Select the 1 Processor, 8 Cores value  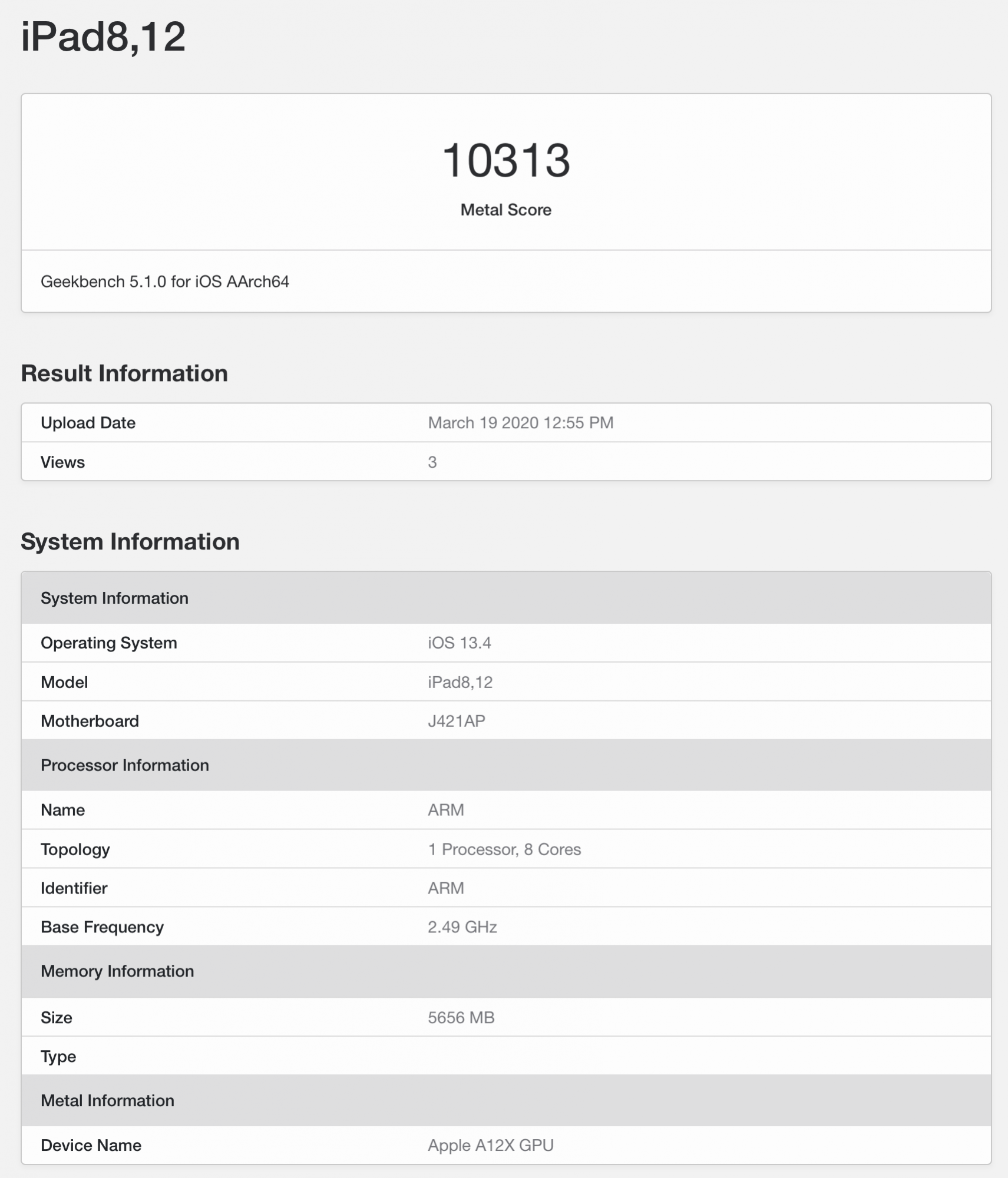coord(504,849)
